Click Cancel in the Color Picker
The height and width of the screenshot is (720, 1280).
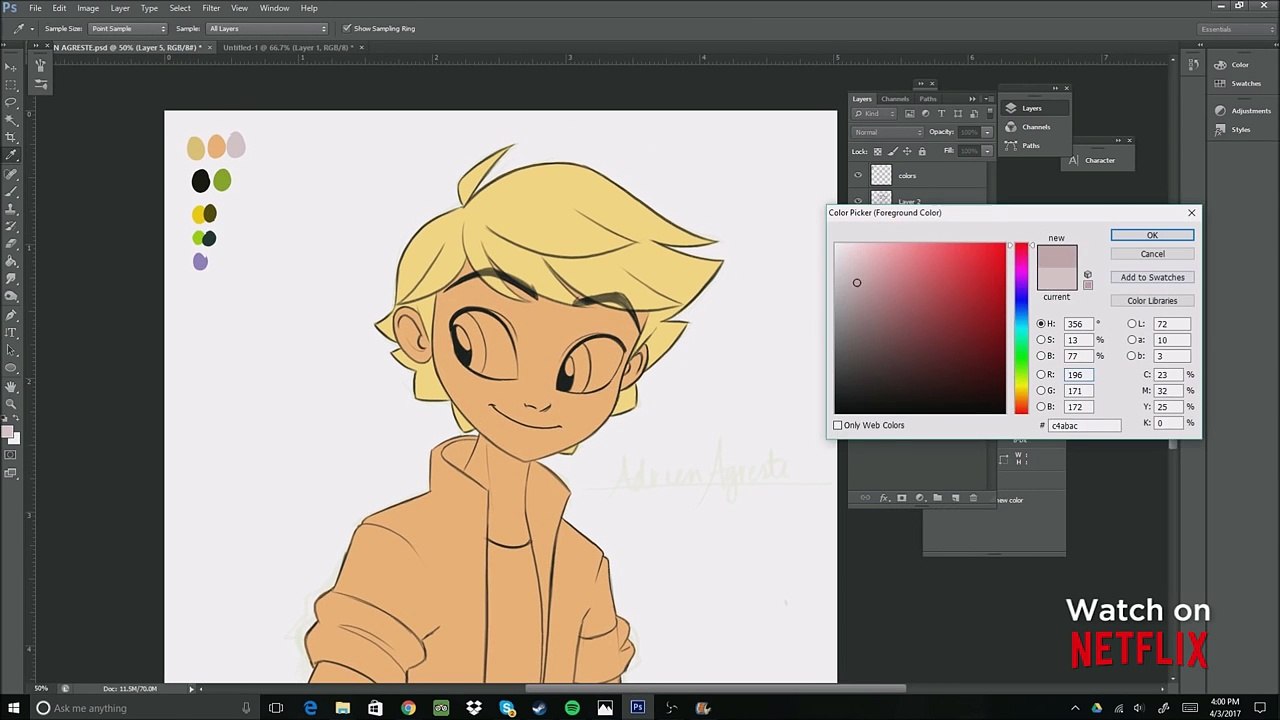click(x=1152, y=254)
